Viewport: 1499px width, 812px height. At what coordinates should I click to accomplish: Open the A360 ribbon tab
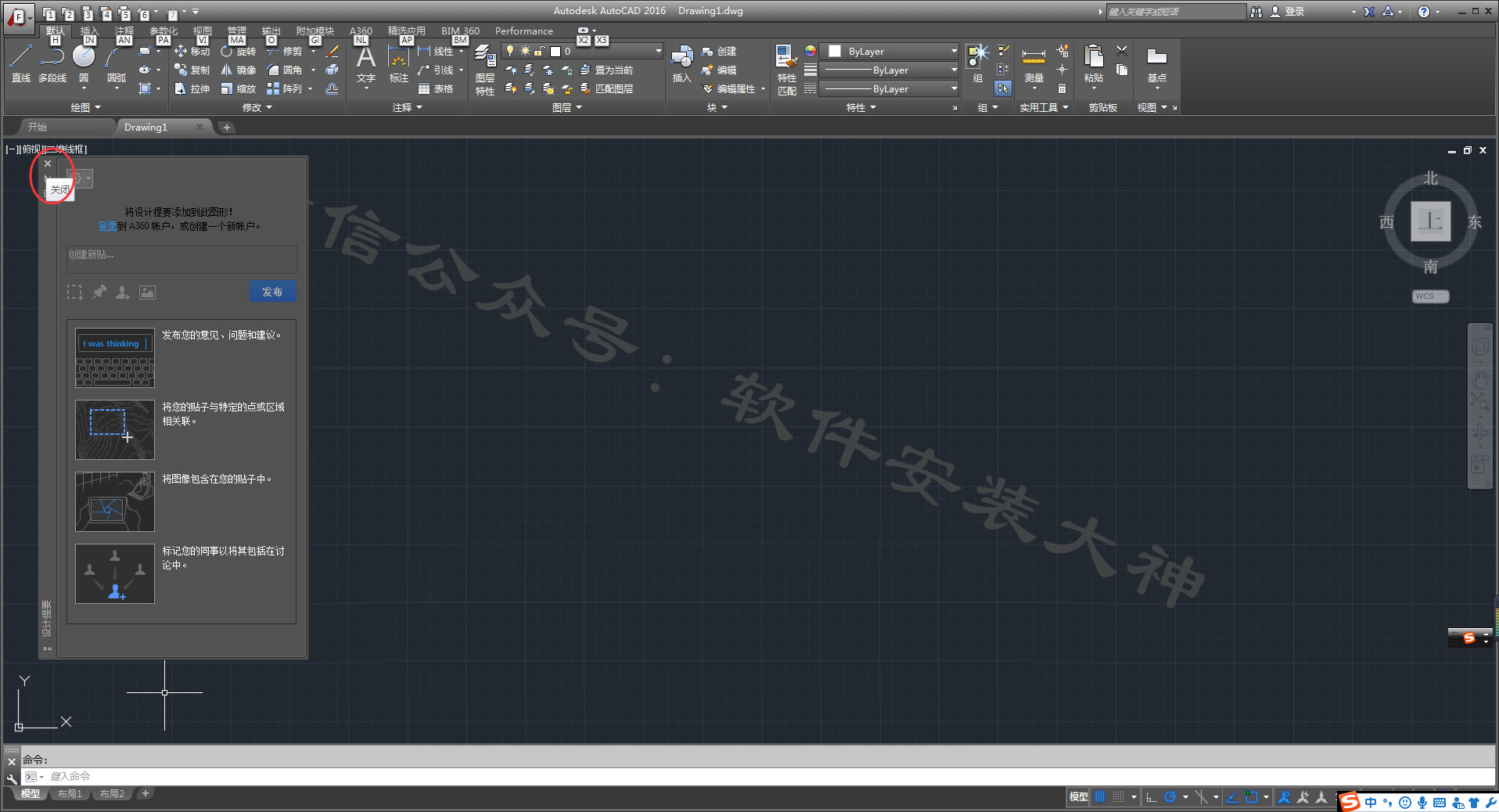[361, 31]
